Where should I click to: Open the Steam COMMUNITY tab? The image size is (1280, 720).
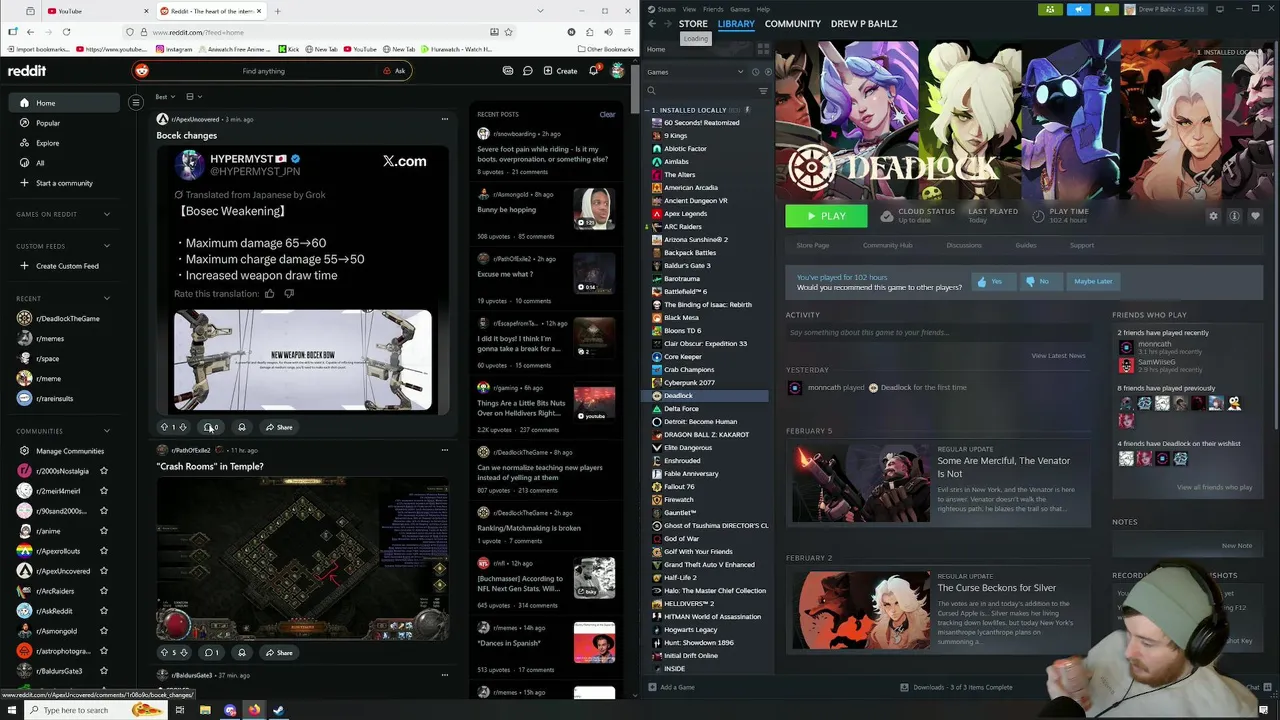[792, 23]
